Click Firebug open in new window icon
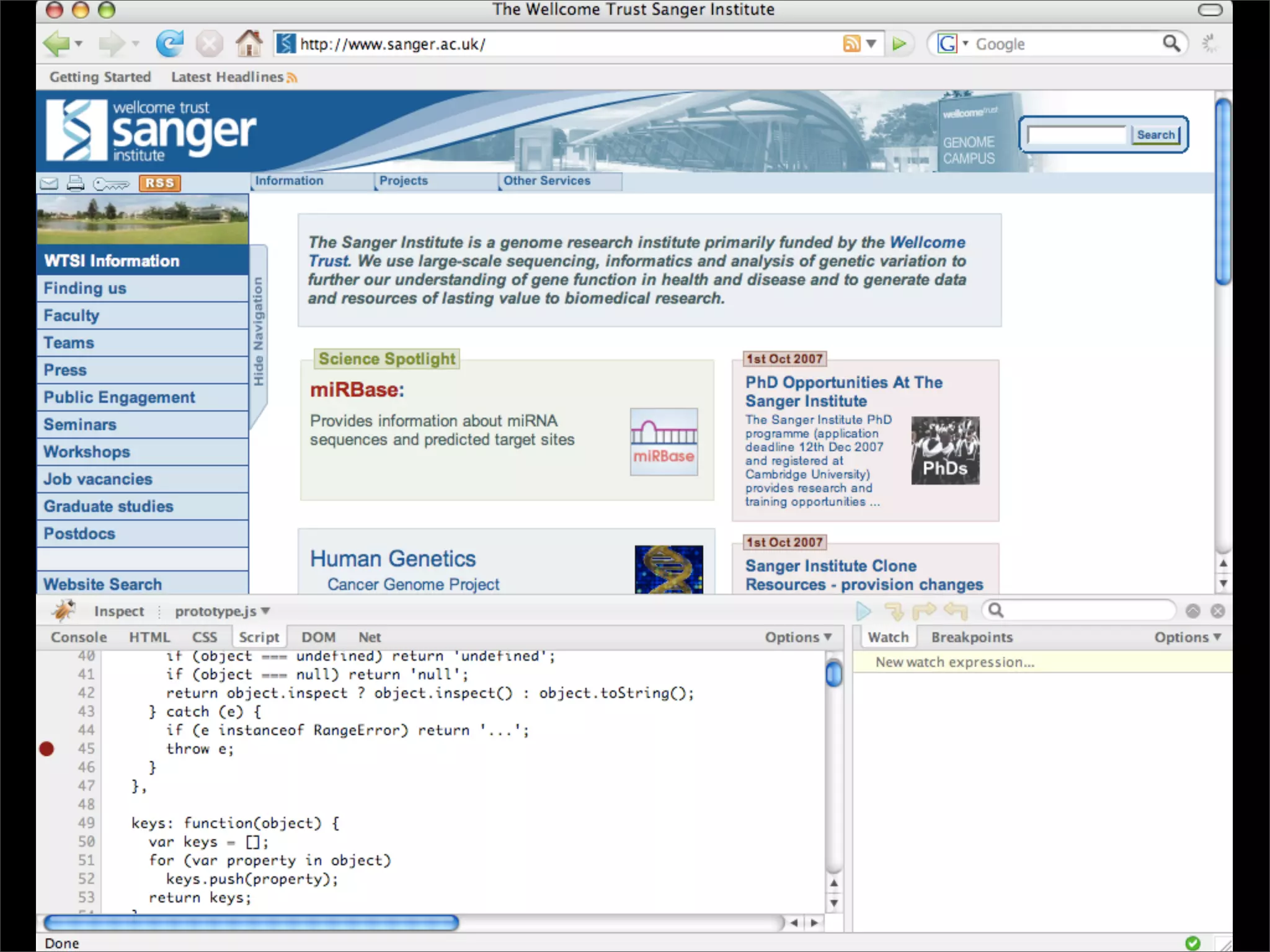Image resolution: width=1270 pixels, height=952 pixels. point(1193,611)
